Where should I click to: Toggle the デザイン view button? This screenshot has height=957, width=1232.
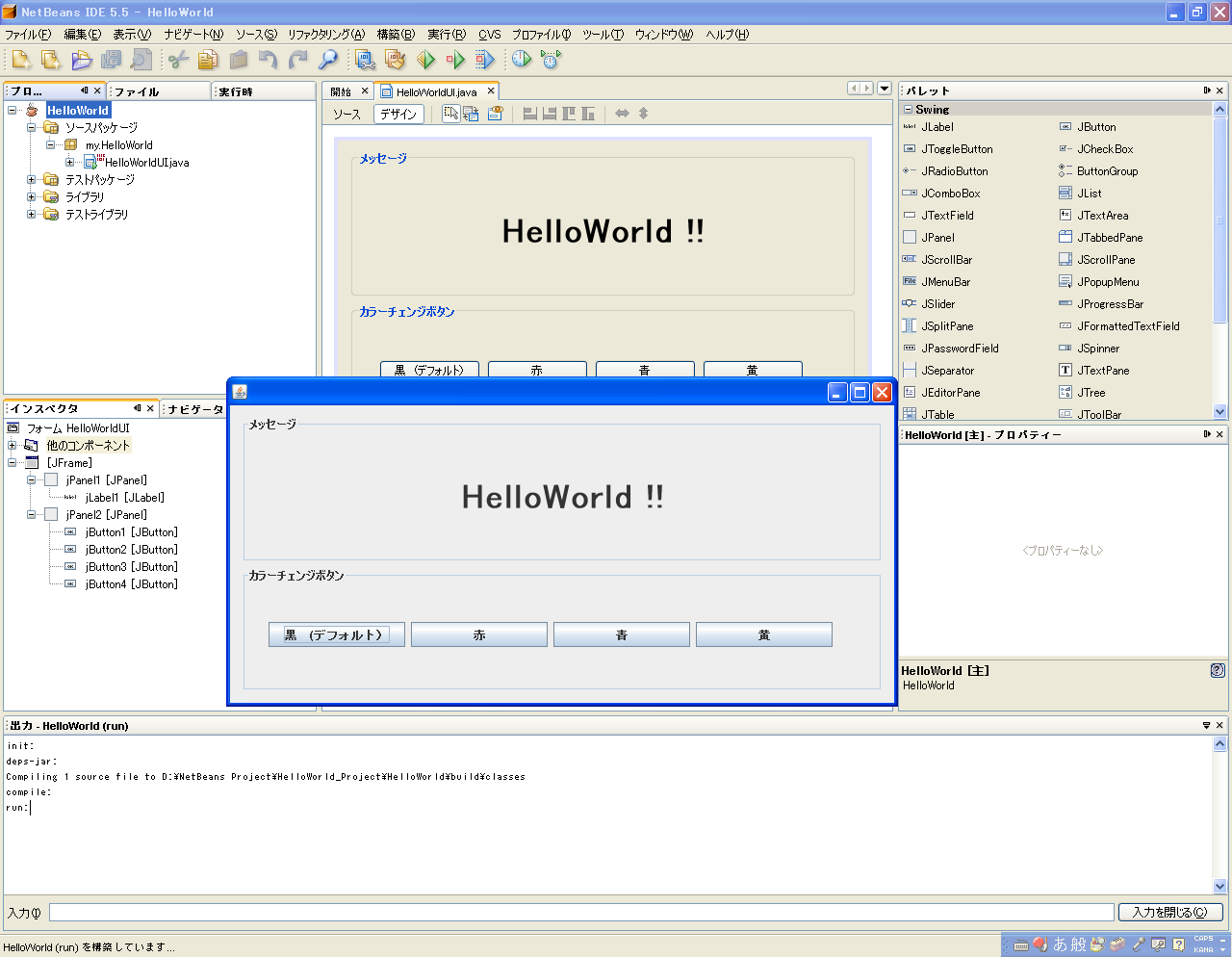coord(398,114)
